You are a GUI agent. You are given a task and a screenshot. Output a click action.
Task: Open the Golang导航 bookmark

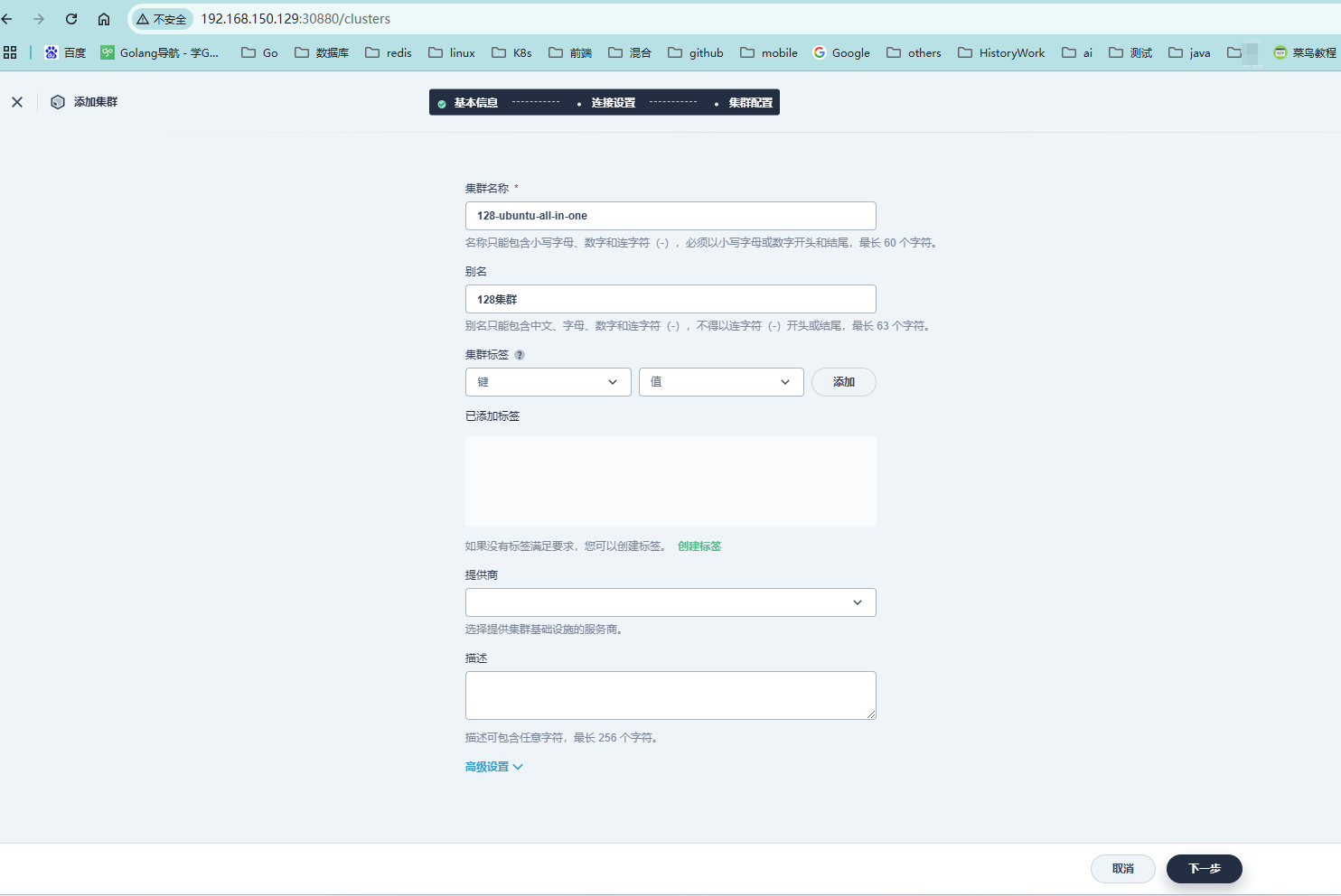click(160, 52)
